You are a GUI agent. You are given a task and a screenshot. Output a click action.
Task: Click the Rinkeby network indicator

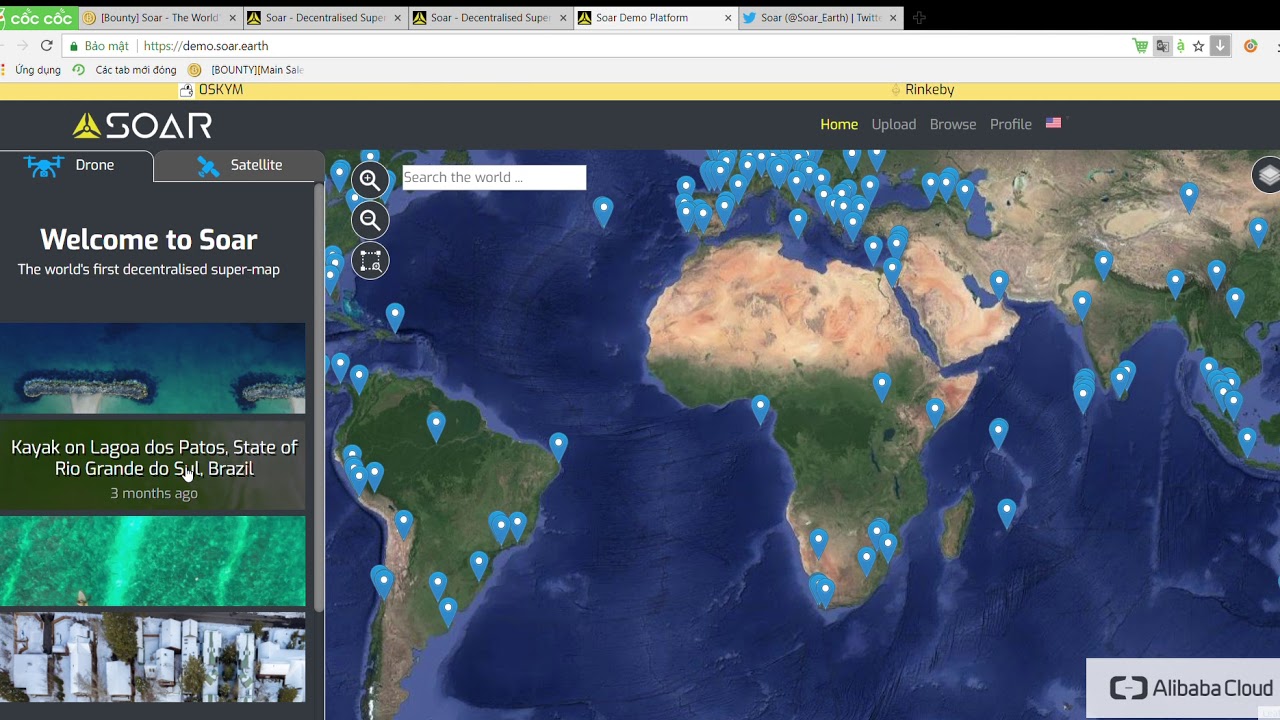click(922, 90)
